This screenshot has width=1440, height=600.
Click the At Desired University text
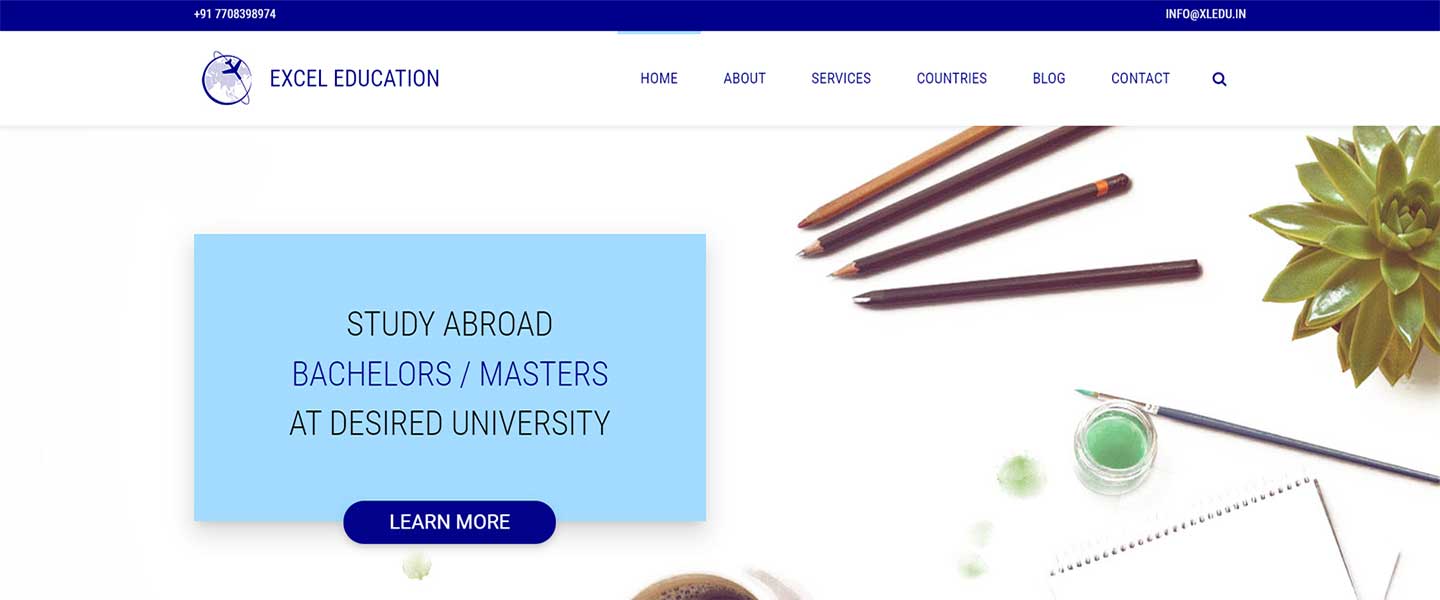[450, 423]
